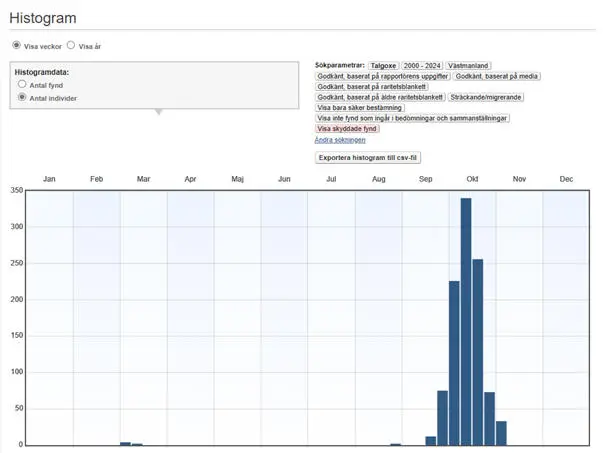Click the 'Sträckande/migrerande' parameter tag
The width and height of the screenshot is (603, 453).
pos(486,97)
